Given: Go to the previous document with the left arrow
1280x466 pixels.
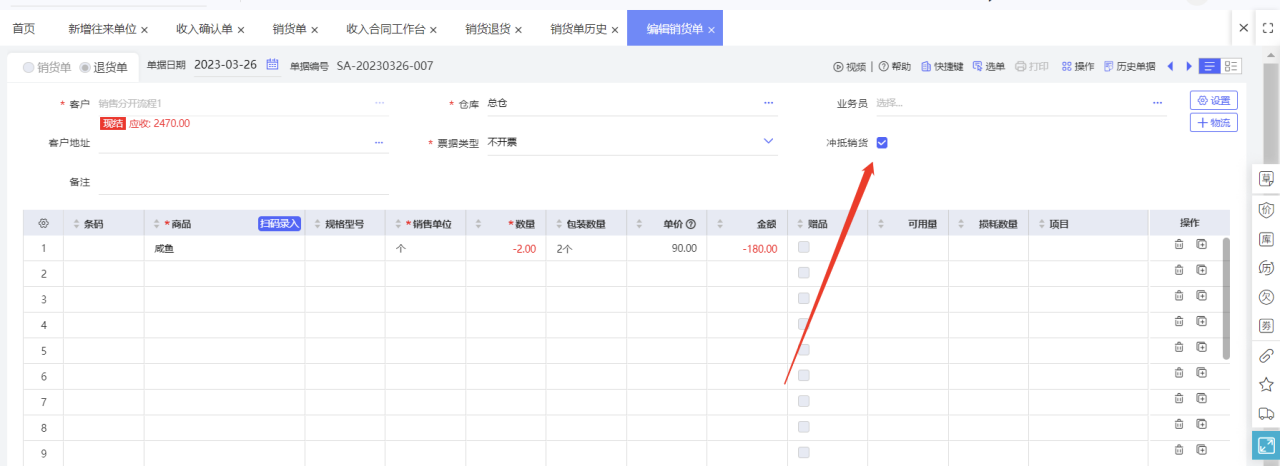Looking at the screenshot, I should tap(1170, 67).
